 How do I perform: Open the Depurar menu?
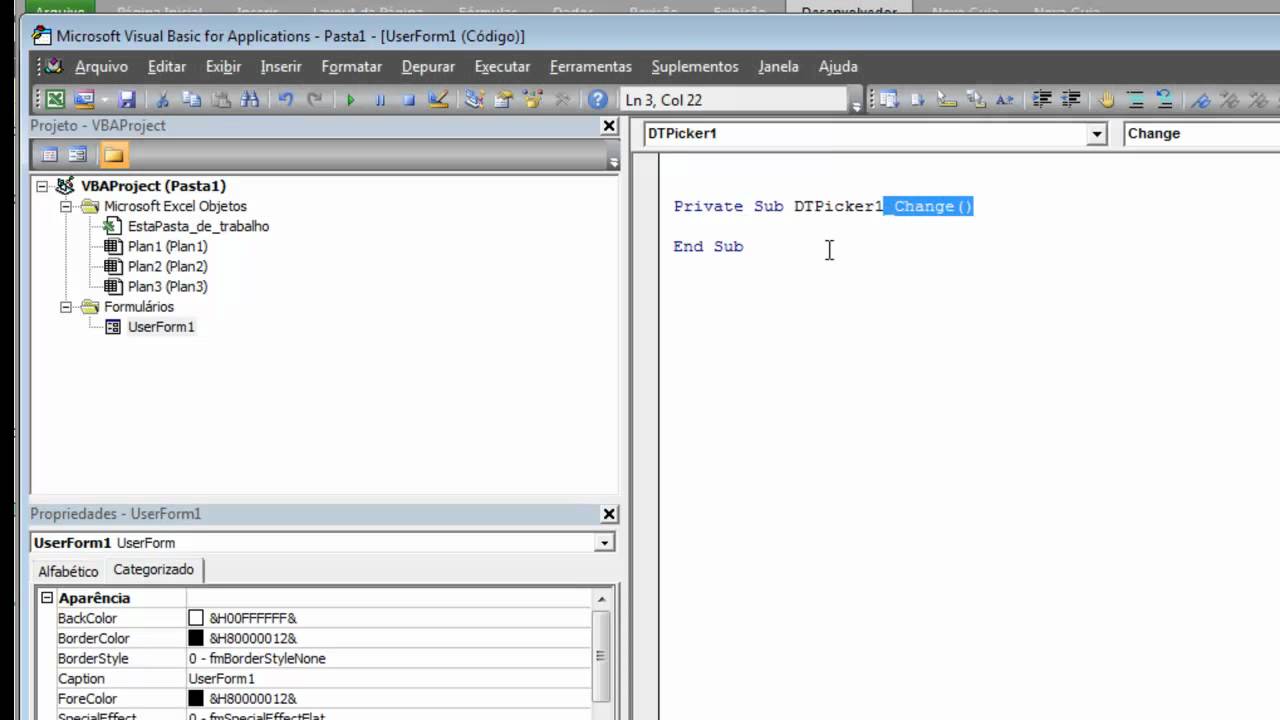point(428,67)
